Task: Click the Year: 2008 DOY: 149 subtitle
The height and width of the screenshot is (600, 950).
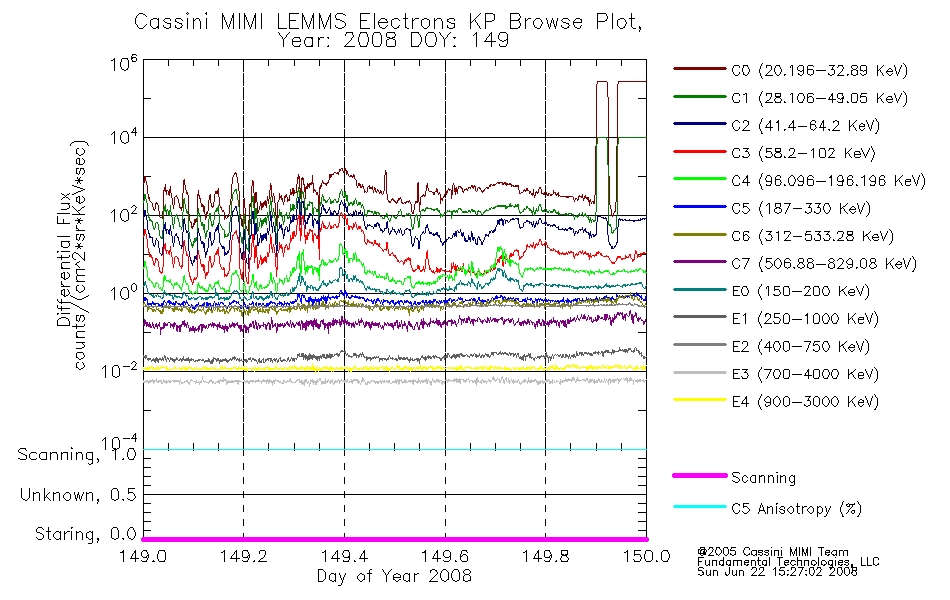Action: coord(393,41)
